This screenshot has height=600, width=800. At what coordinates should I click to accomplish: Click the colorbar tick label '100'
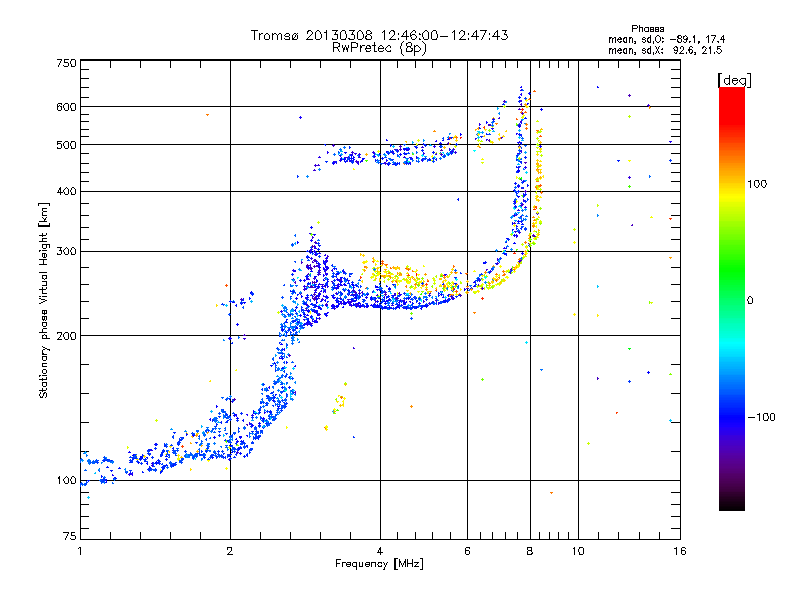tap(757, 184)
